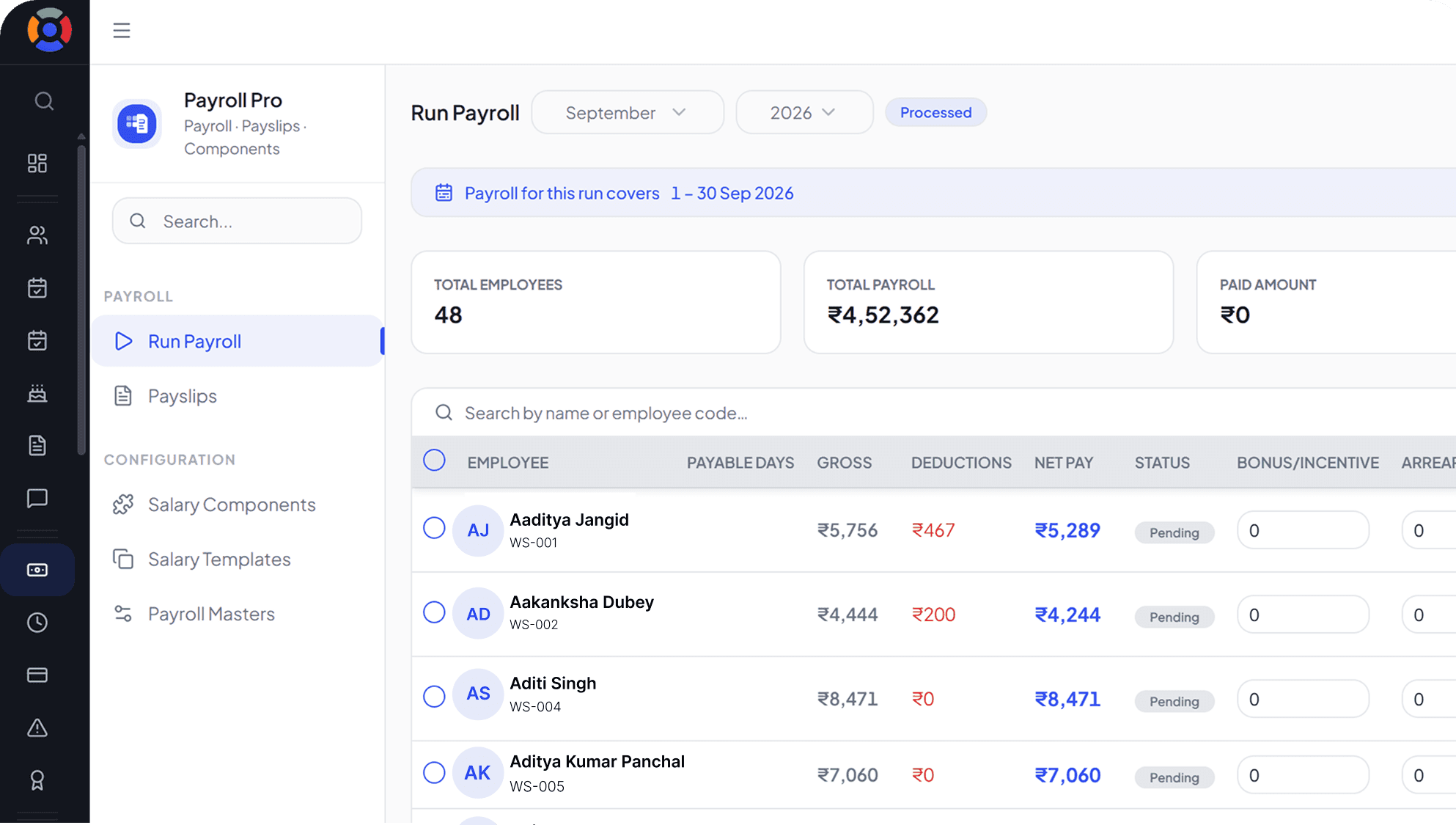Screen dimensions: 1456x825
Task: Open the 2026 year dropdown
Action: (x=804, y=112)
